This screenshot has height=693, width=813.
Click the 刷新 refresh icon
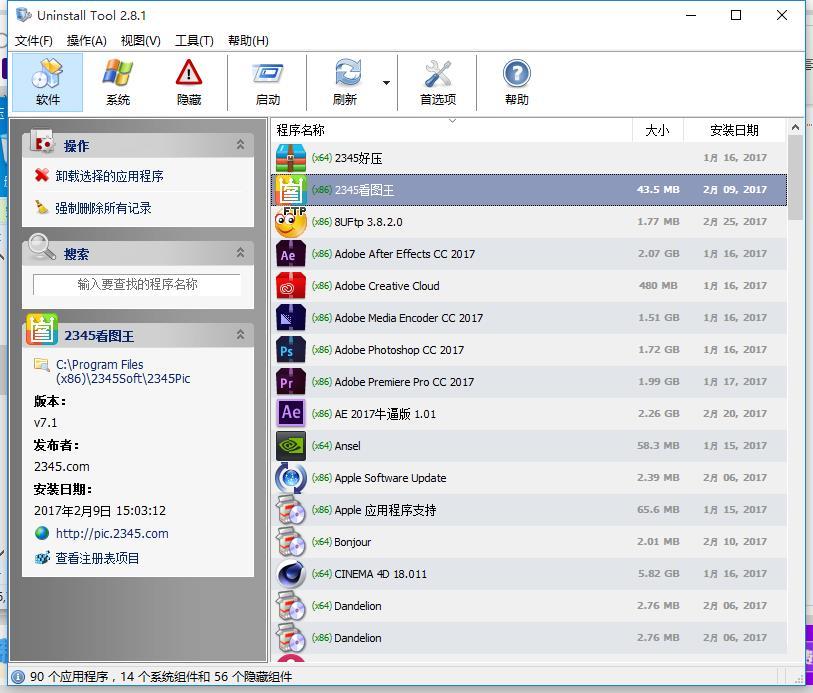344,82
